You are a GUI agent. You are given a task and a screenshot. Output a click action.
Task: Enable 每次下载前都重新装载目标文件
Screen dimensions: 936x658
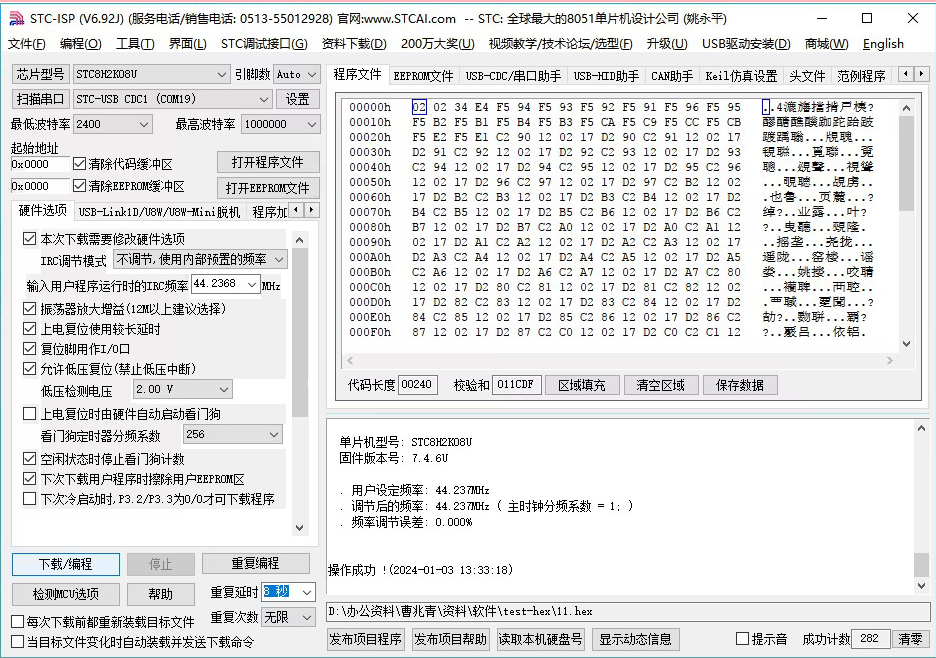pyautogui.click(x=18, y=622)
